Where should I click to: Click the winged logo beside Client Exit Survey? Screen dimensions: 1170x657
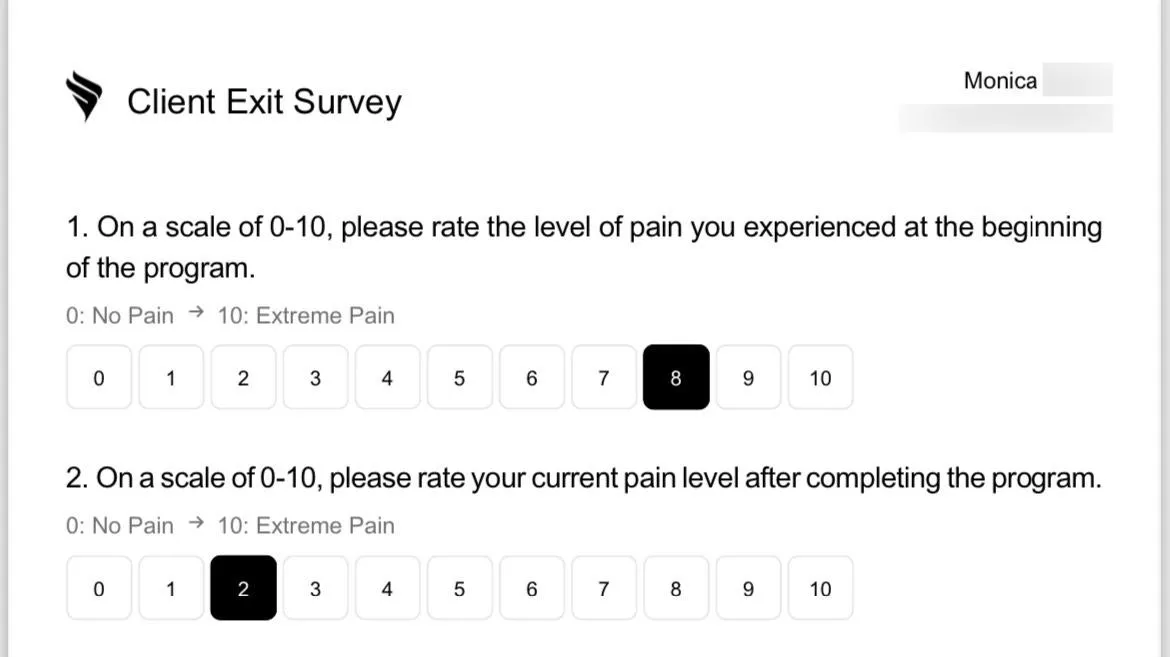coord(84,96)
